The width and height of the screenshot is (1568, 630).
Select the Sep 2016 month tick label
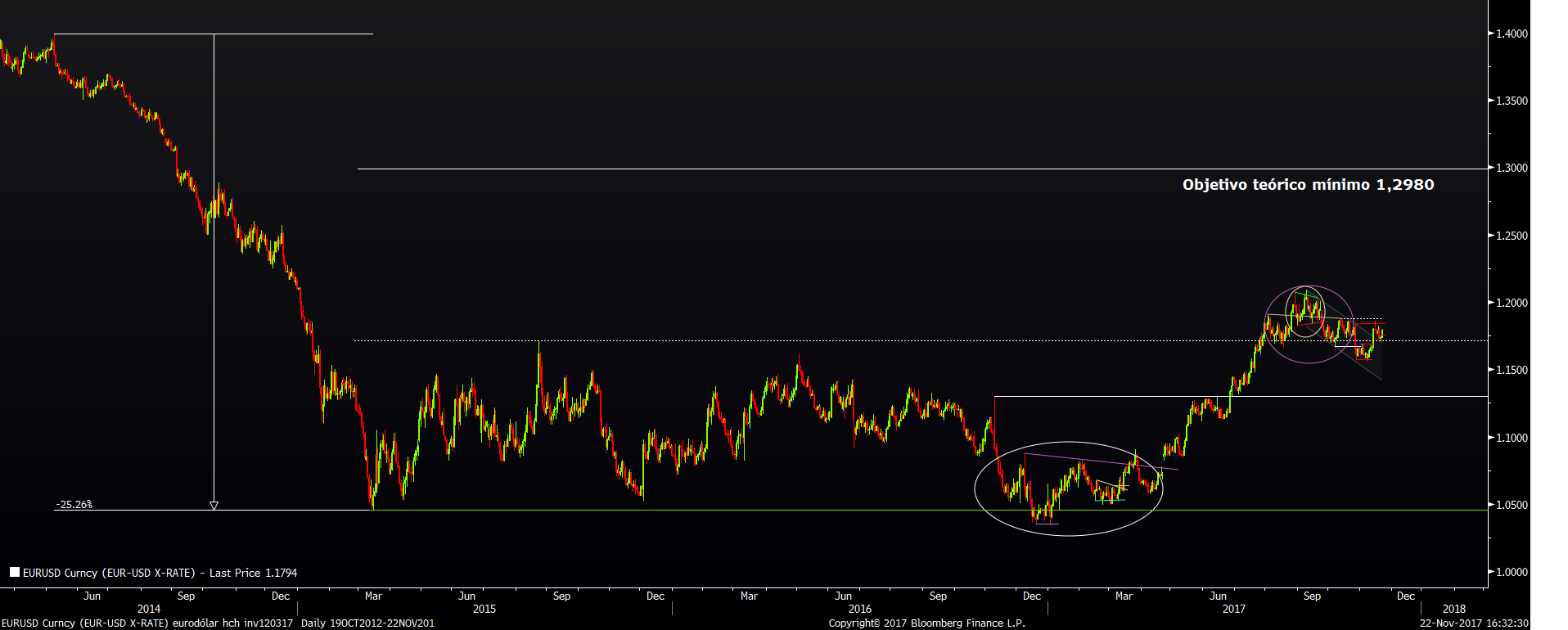(x=938, y=596)
